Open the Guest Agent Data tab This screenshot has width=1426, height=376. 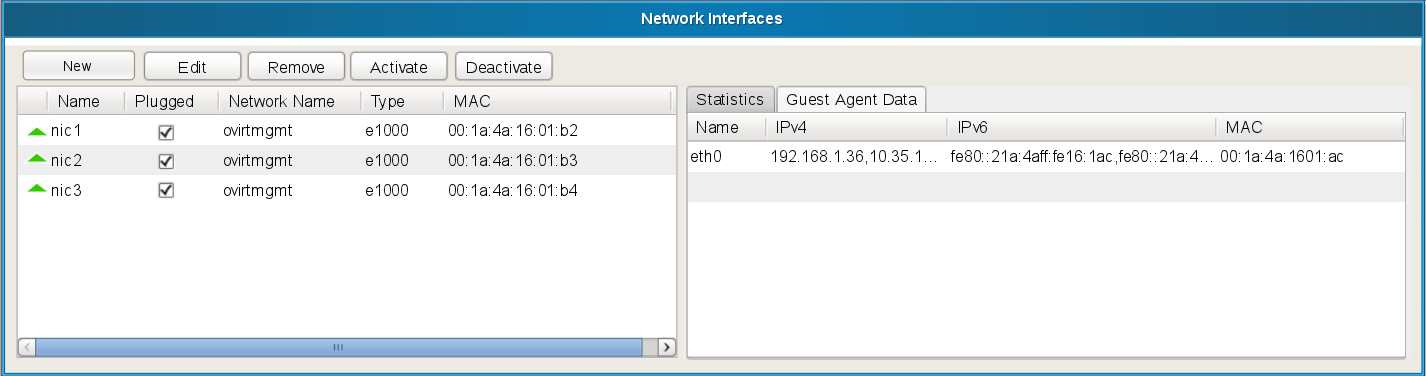pyautogui.click(x=852, y=99)
